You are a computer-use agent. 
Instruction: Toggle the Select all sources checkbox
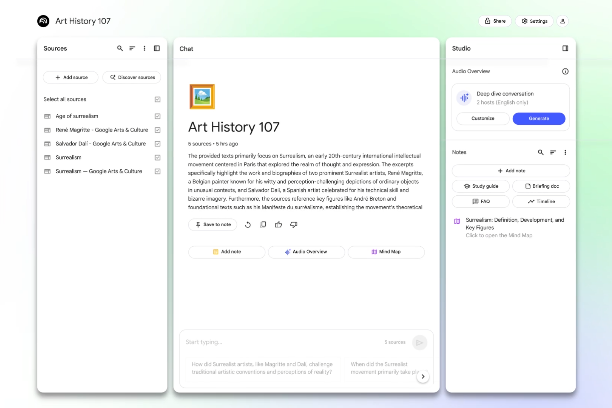point(158,100)
